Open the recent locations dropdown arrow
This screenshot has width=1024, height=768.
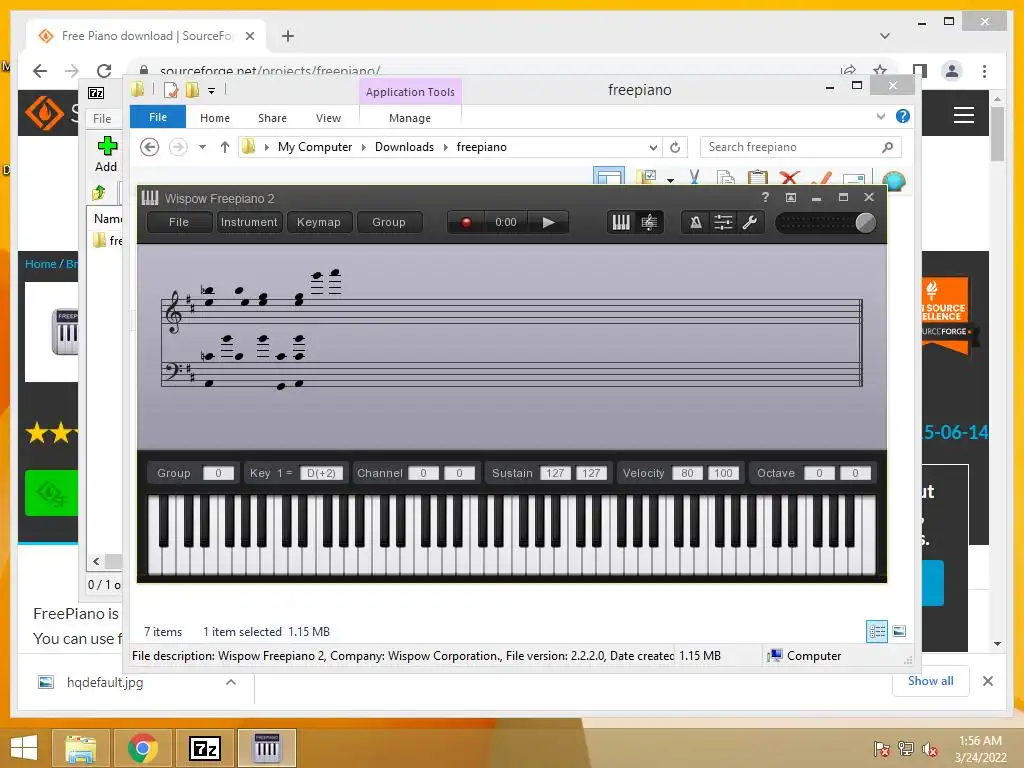202,147
